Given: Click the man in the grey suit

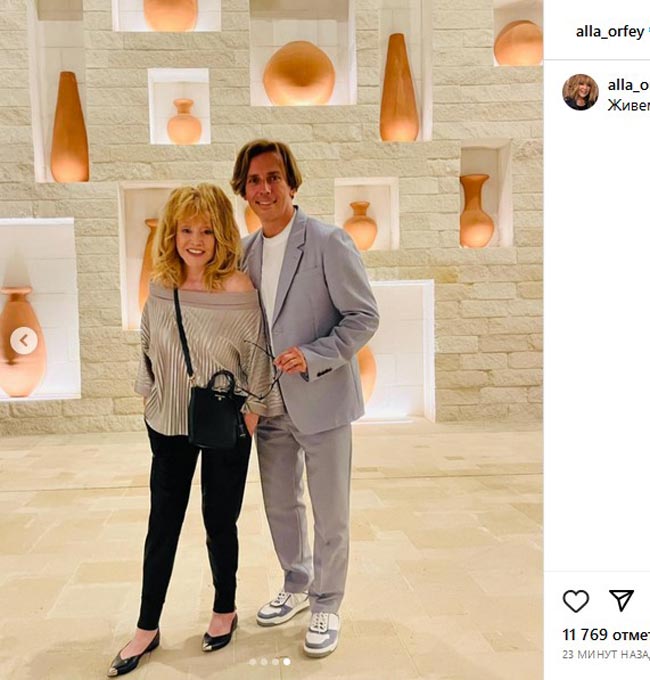Looking at the screenshot, I should point(306,390).
